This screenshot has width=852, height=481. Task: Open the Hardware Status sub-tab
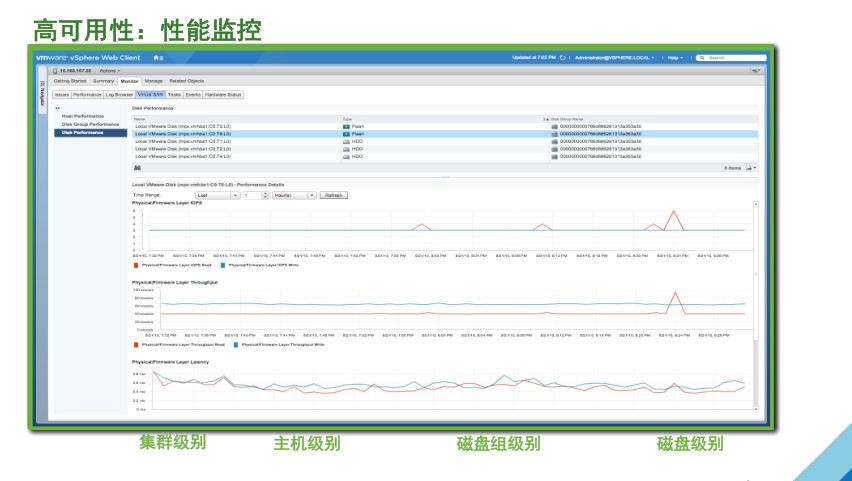(x=224, y=94)
